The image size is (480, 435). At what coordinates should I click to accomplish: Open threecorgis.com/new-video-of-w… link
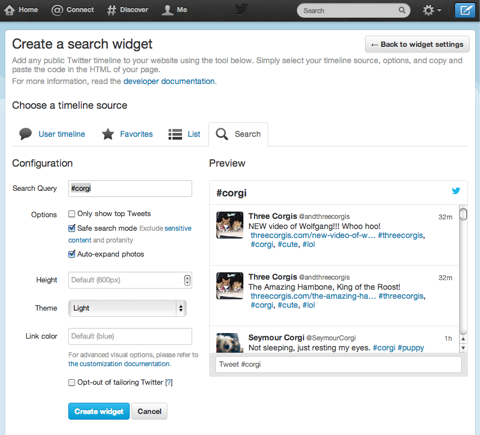pyautogui.click(x=313, y=235)
